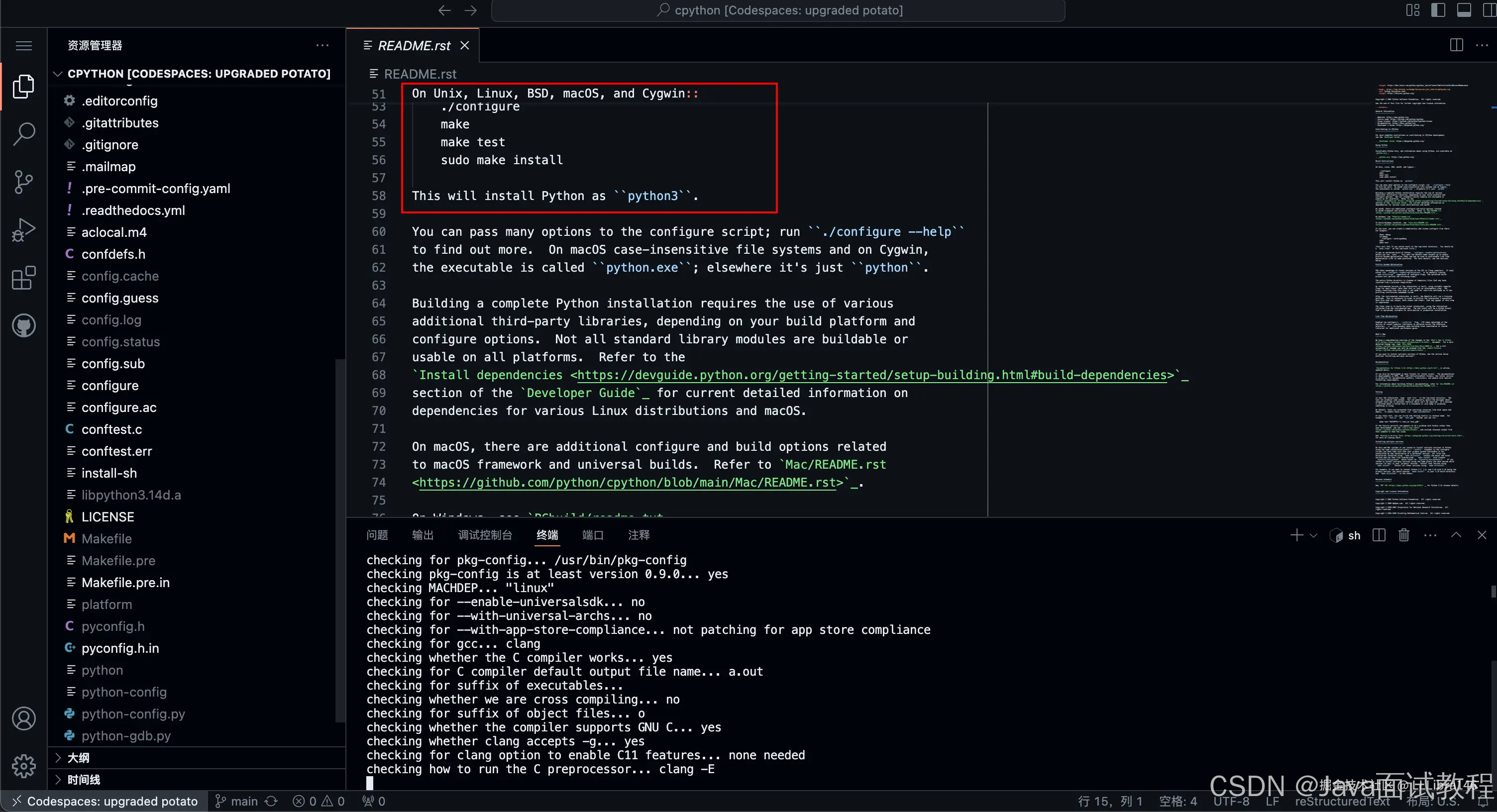This screenshot has width=1497, height=812.
Task: Click the line and column indicator
Action: [x=1110, y=801]
